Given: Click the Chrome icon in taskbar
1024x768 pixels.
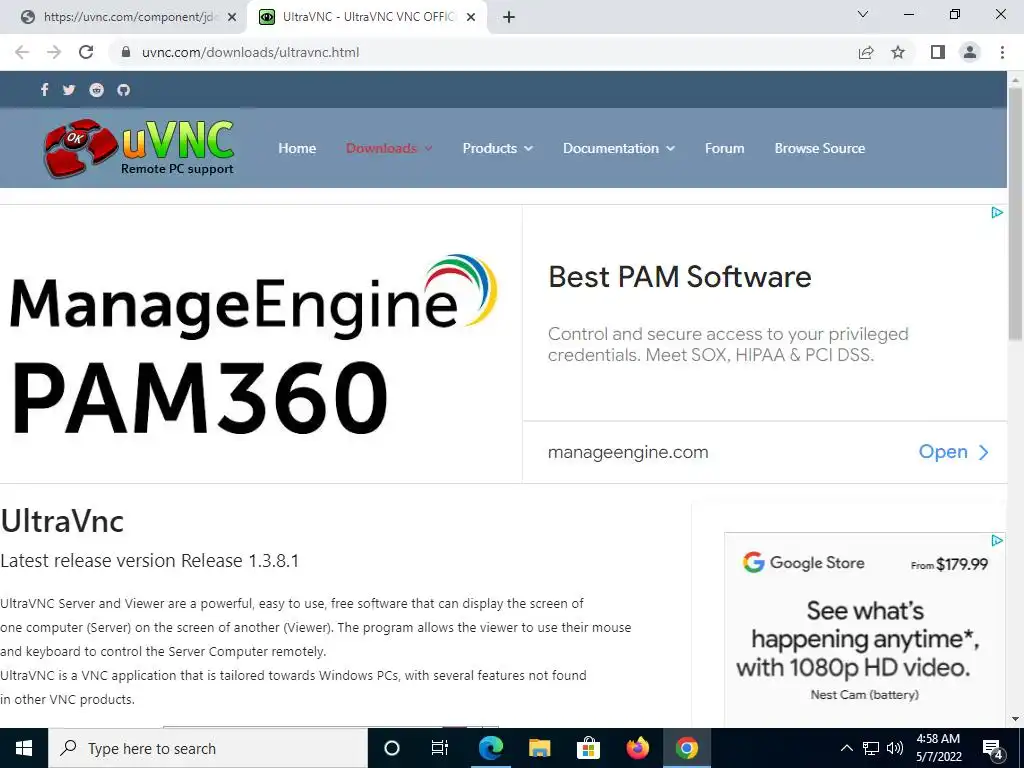Looking at the screenshot, I should click(686, 748).
